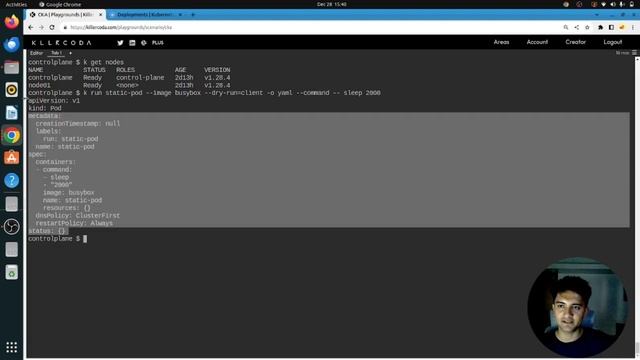The width and height of the screenshot is (640, 360).
Task: Switch to the Editor tab
Action: pyautogui.click(x=36, y=53)
